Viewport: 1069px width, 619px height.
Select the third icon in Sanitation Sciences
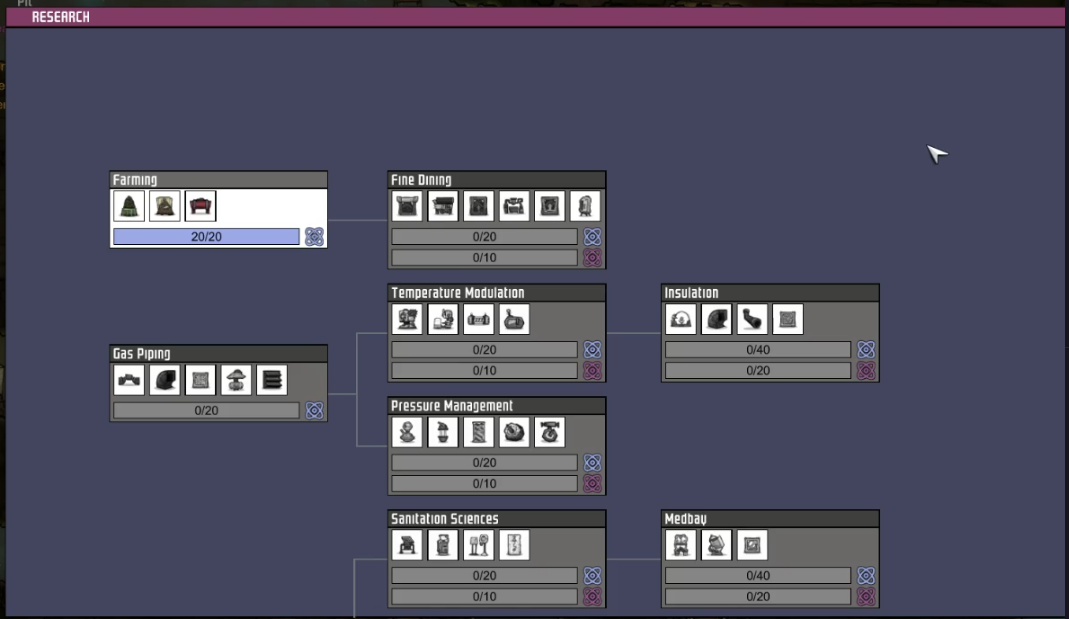coord(478,545)
